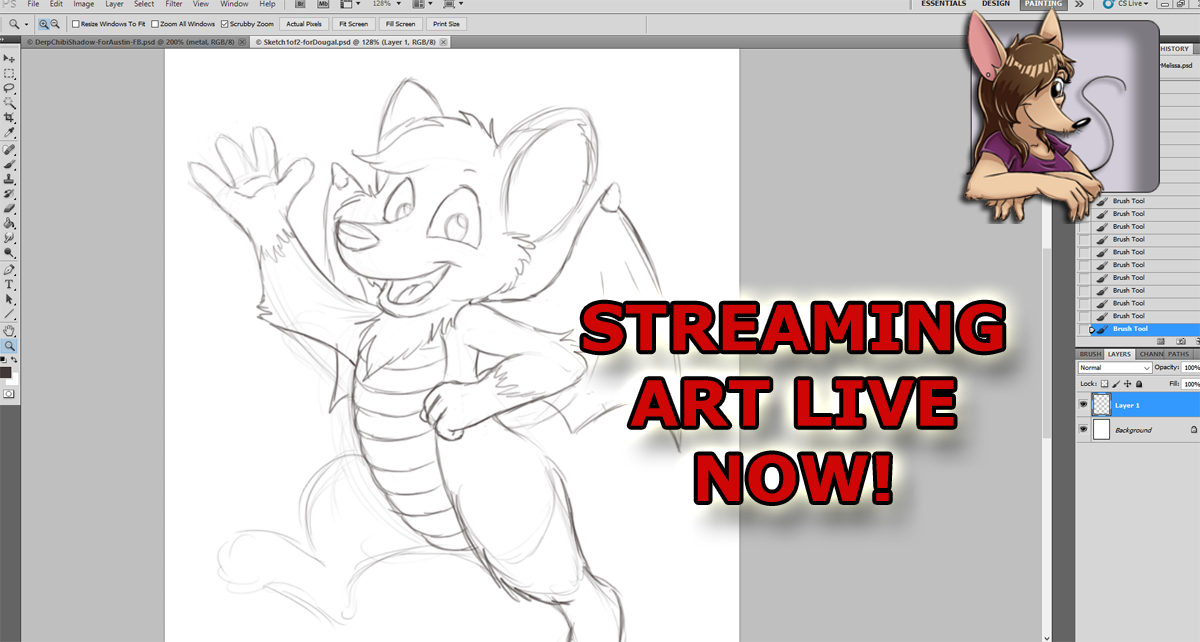This screenshot has height=642, width=1200.
Task: Click the foreground color swatch
Action: pyautogui.click(x=6, y=372)
